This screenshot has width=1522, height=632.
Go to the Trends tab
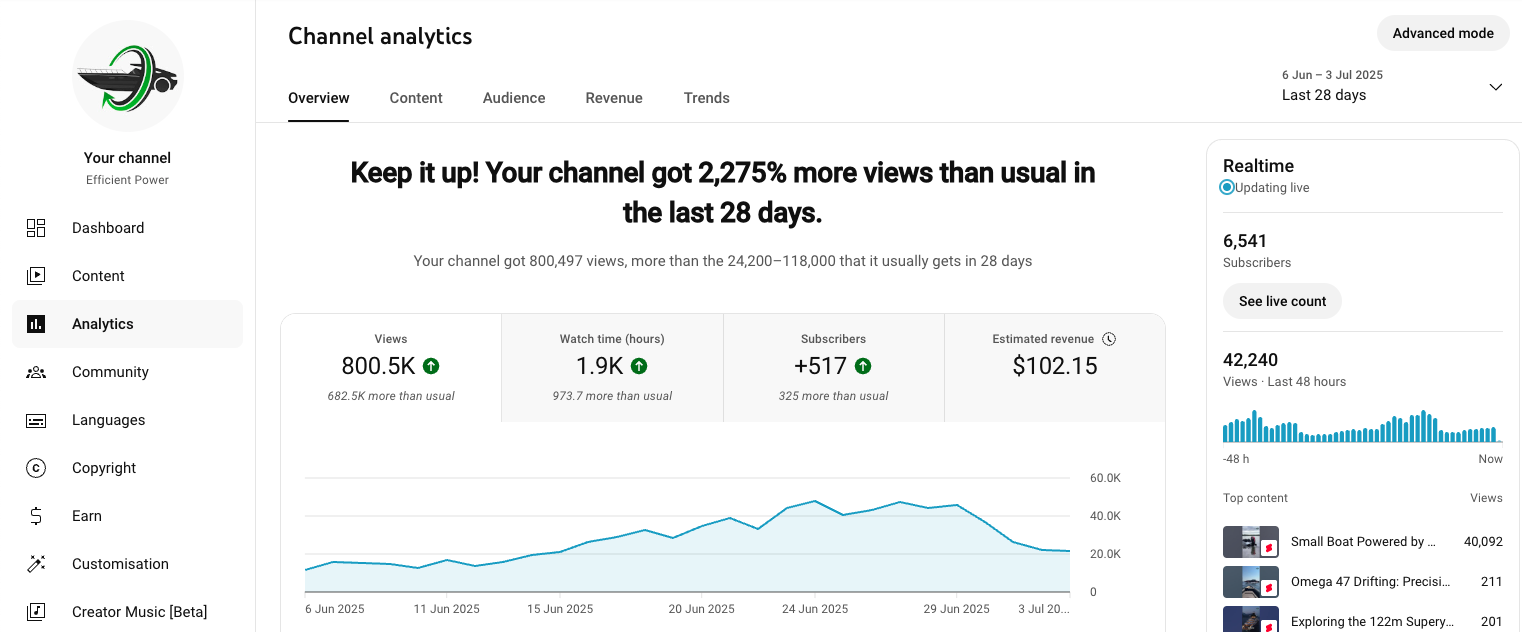click(706, 98)
